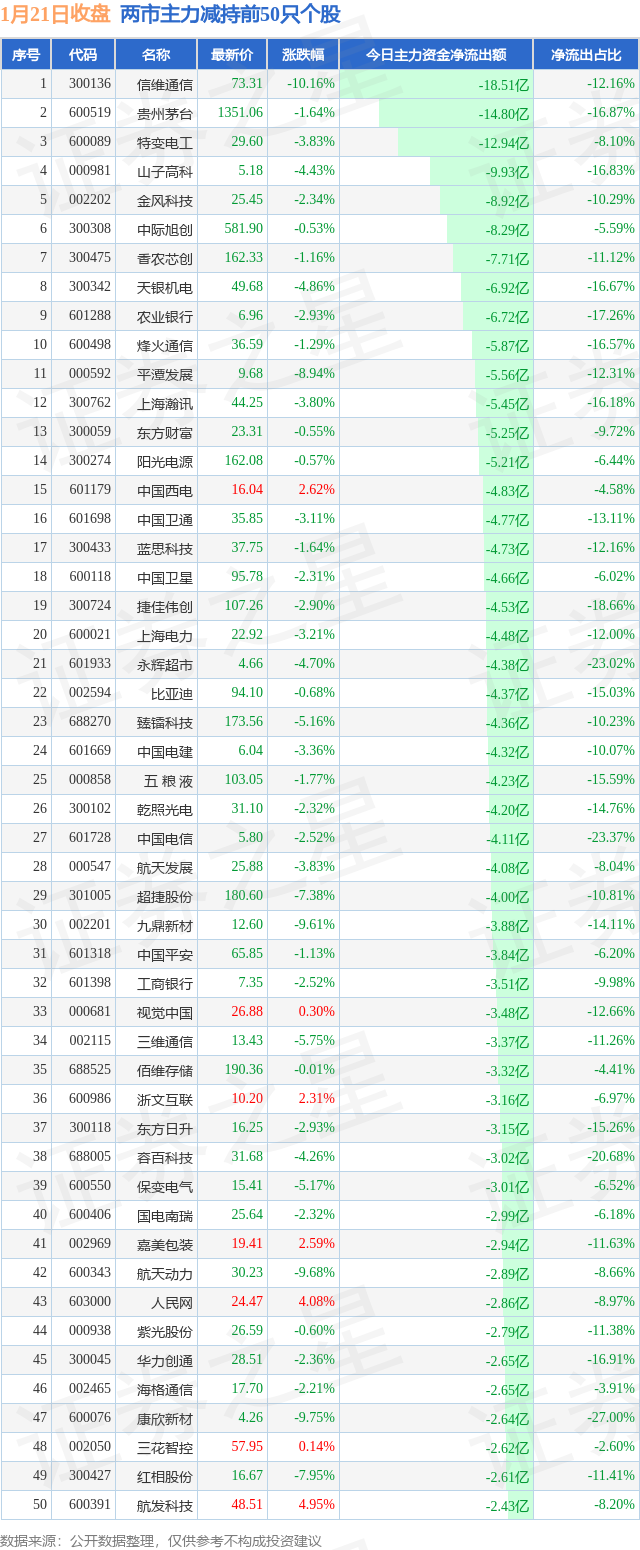Select stock name 三维通信

(x=165, y=1041)
